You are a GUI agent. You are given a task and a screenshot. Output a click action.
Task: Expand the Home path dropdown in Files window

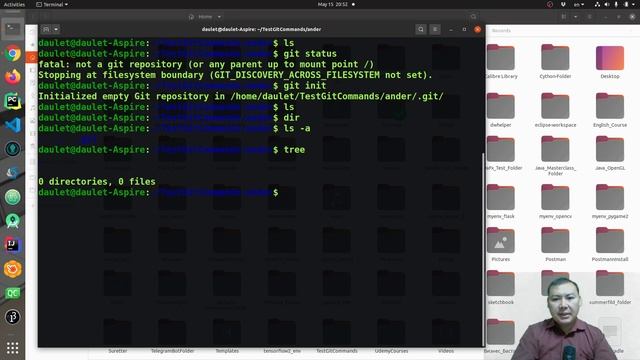(219, 17)
